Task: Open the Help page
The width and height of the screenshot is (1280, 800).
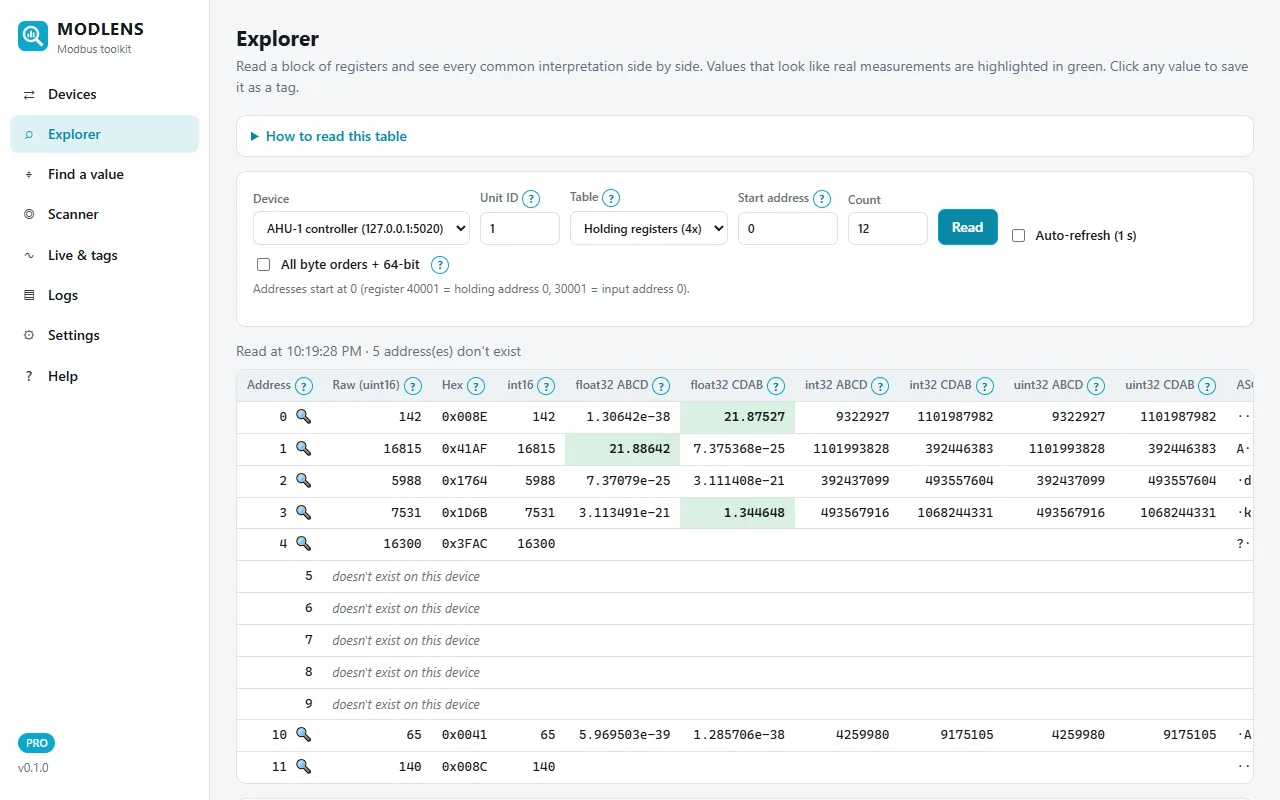Action: click(x=104, y=376)
